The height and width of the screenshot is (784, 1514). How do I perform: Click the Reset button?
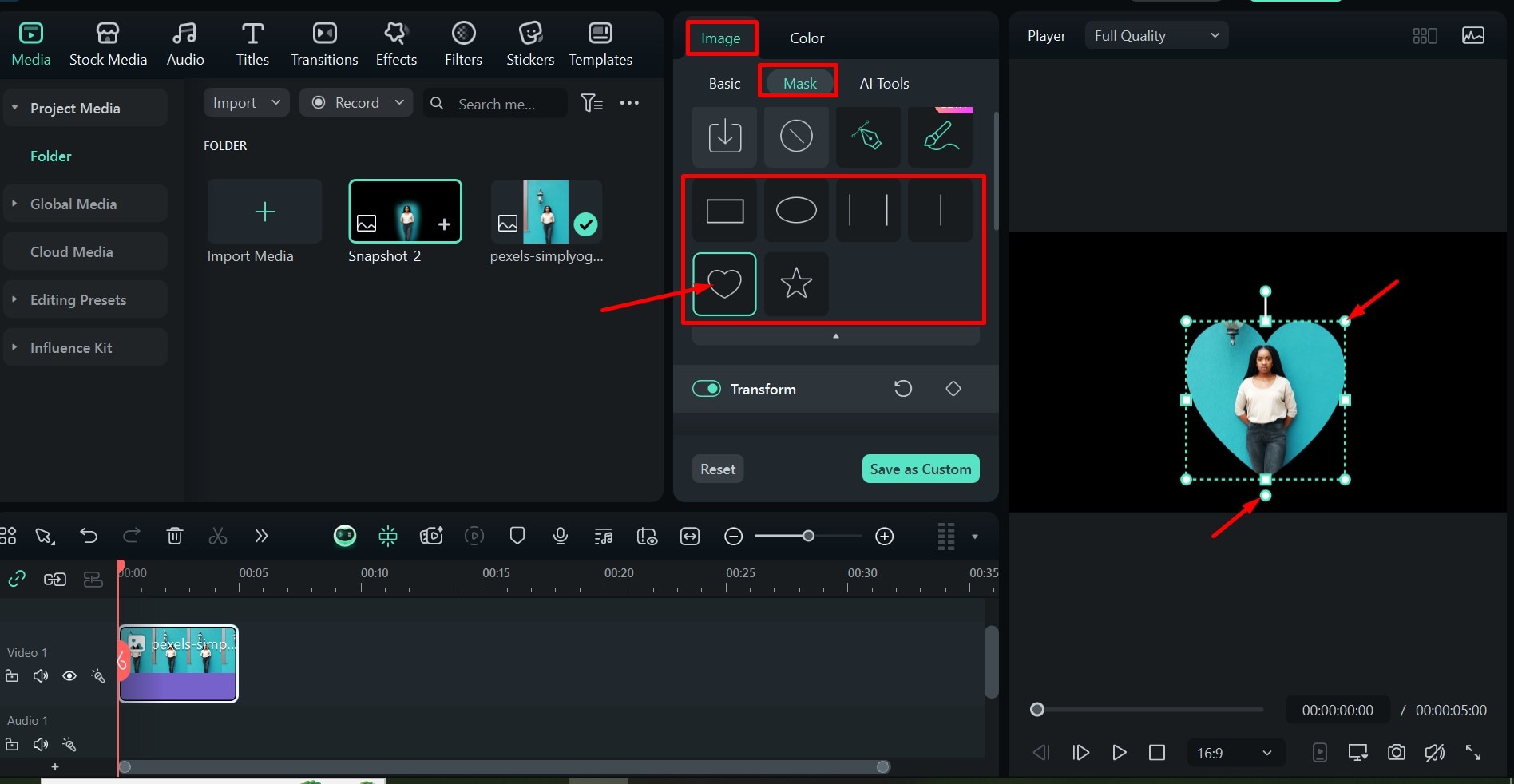718,469
